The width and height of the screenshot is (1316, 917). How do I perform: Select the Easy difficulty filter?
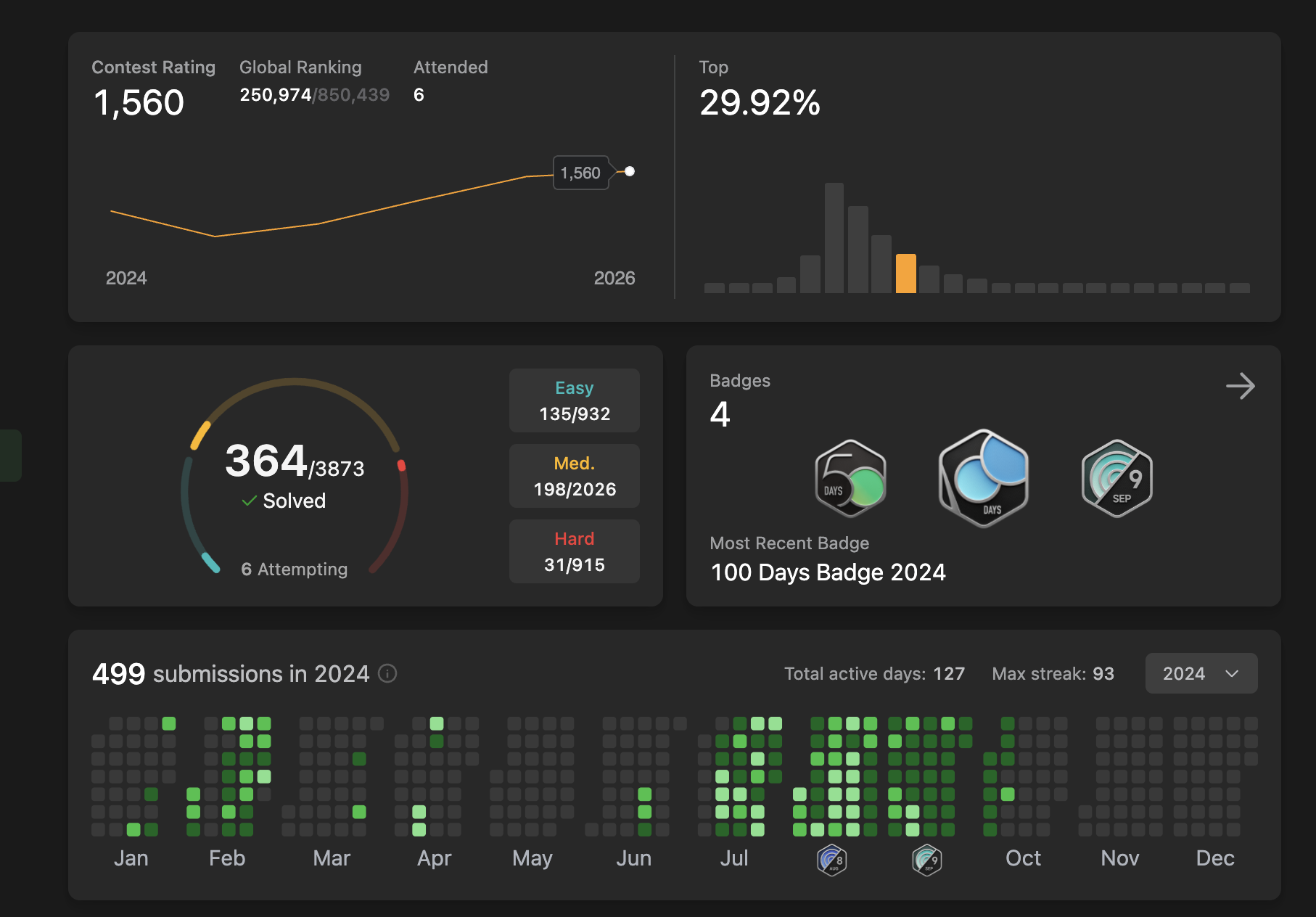(x=574, y=400)
